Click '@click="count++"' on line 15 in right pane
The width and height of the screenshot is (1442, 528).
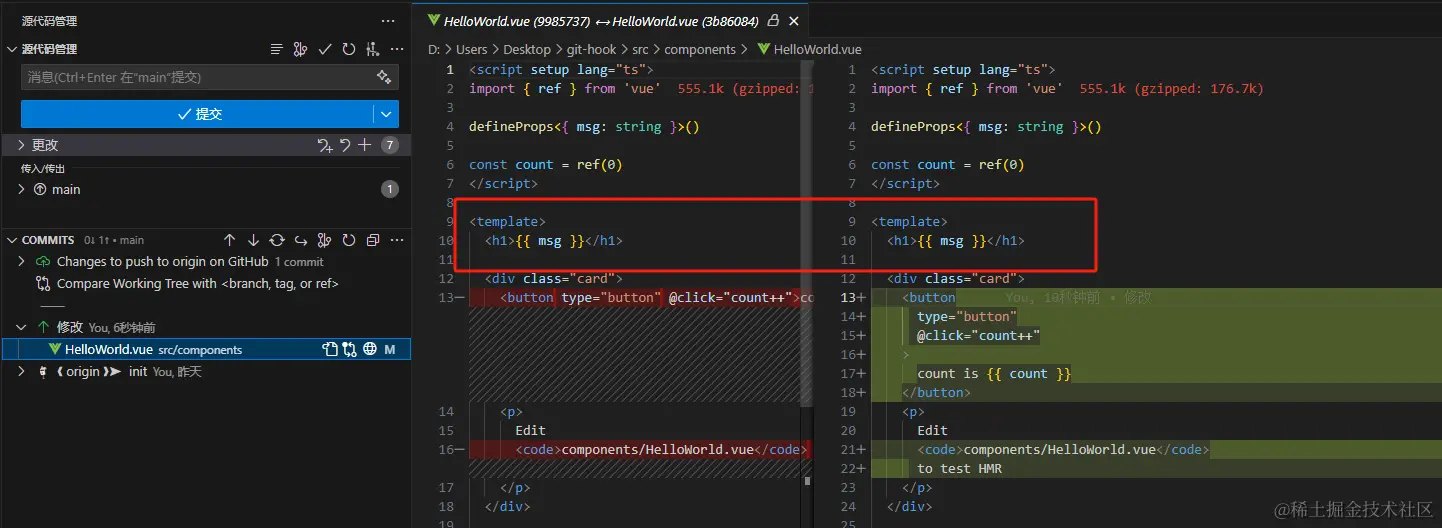click(x=979, y=335)
